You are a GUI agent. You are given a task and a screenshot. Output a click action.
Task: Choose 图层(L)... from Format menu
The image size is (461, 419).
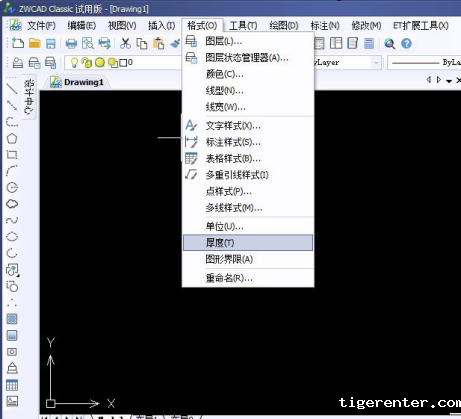point(248,41)
